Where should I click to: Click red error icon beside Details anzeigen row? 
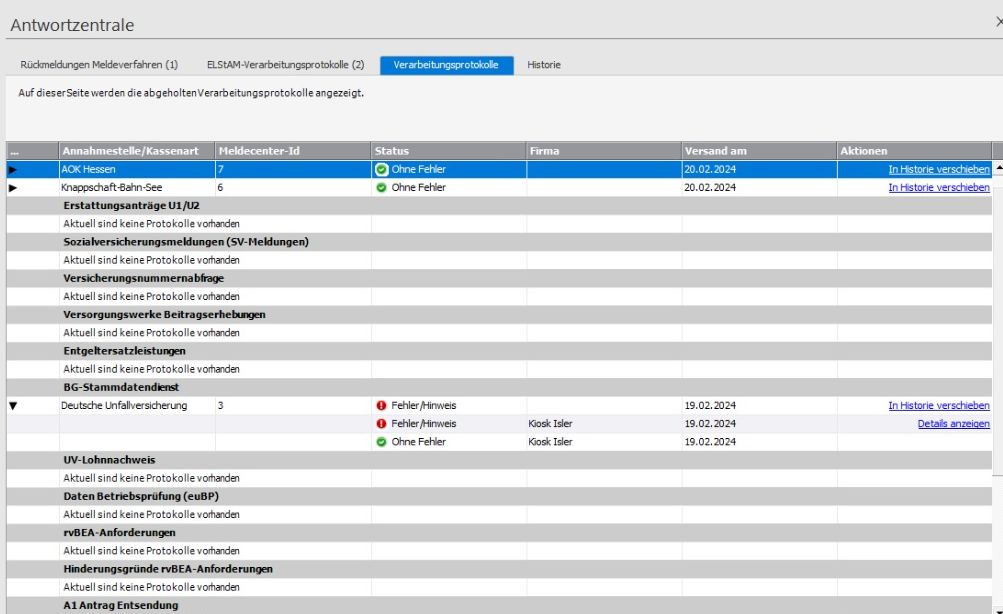(x=381, y=423)
